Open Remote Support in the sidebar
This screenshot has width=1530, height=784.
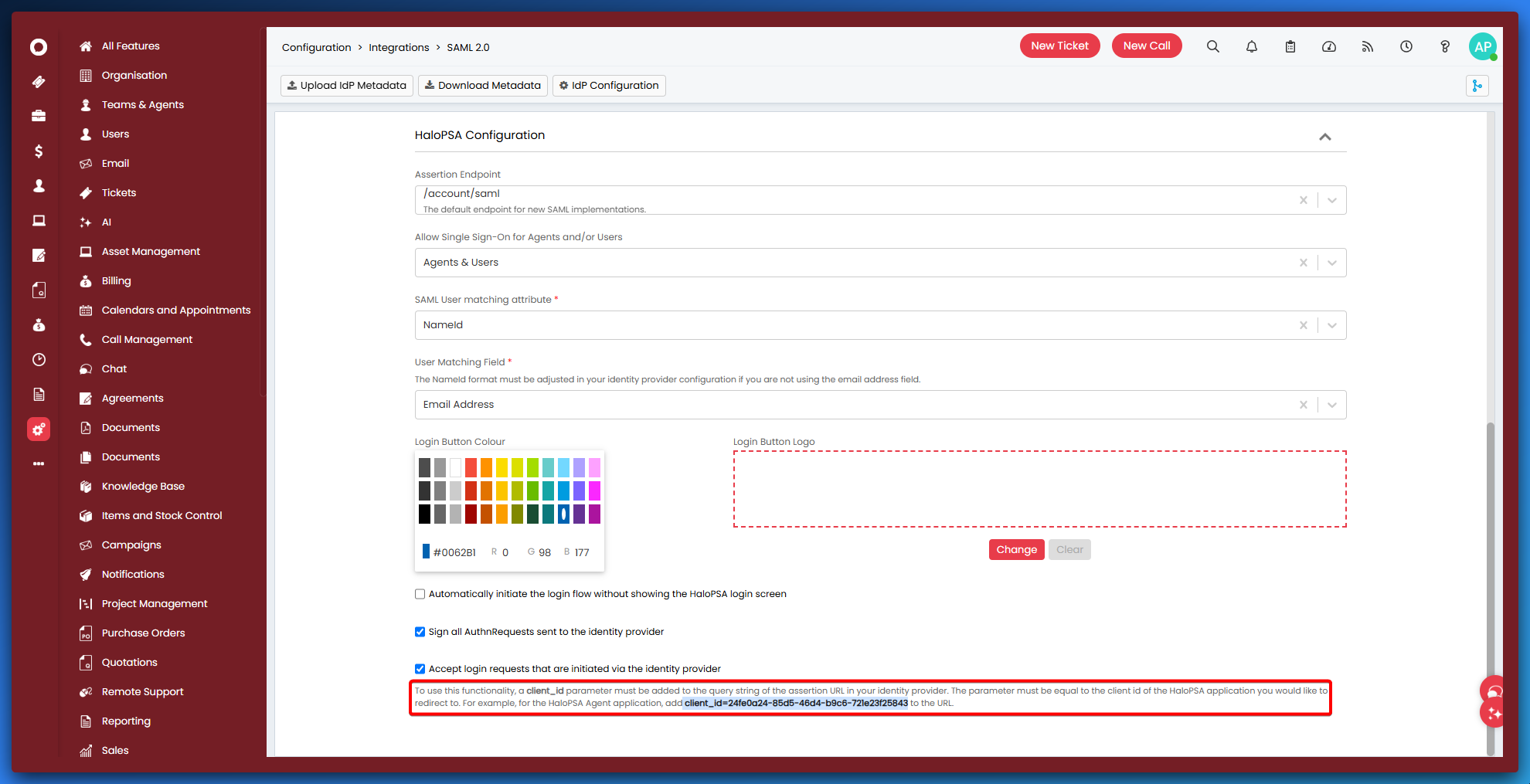(143, 692)
